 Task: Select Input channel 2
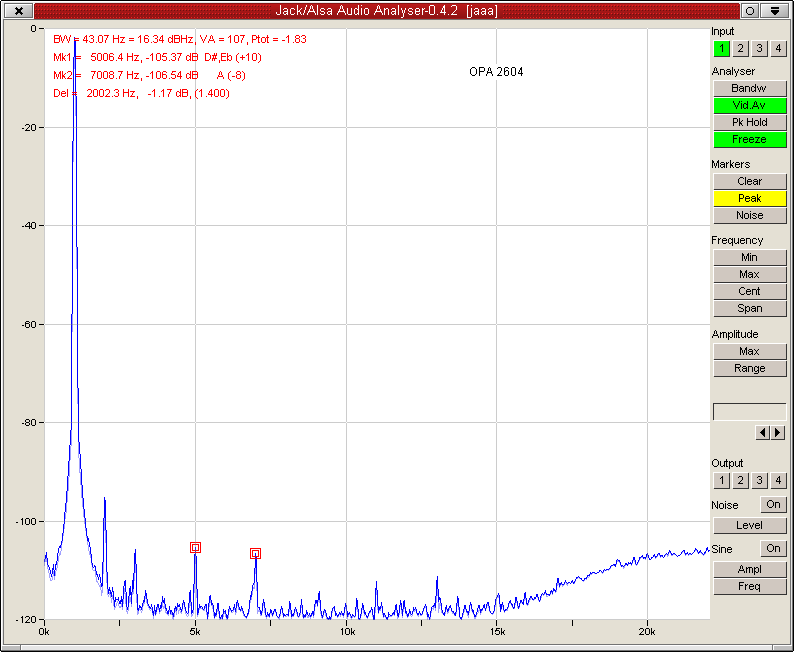pyautogui.click(x=740, y=49)
